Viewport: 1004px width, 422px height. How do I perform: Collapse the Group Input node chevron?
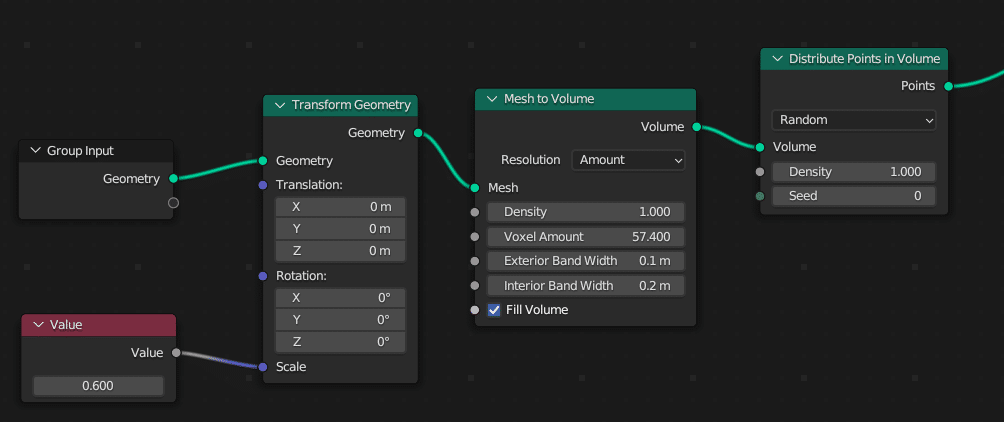(34, 151)
